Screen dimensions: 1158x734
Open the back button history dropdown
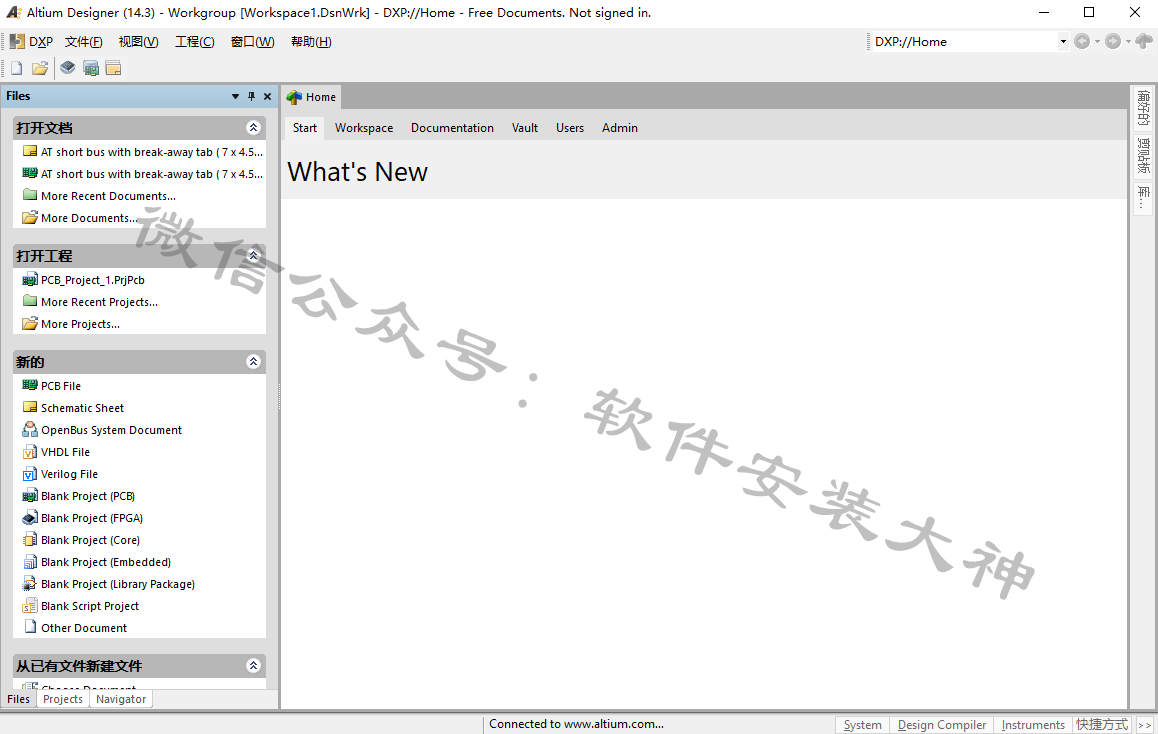1097,41
